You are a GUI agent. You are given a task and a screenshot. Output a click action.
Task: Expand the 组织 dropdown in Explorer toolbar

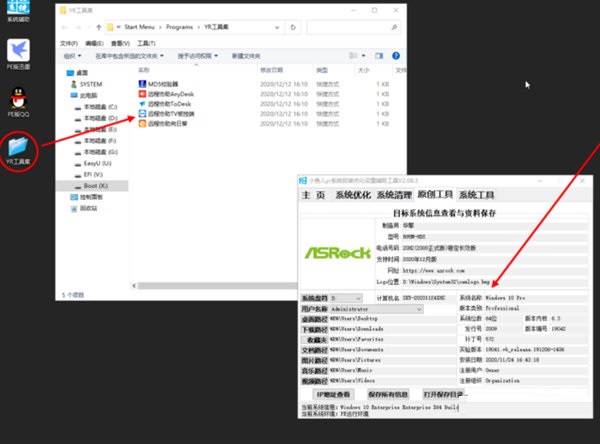70,57
